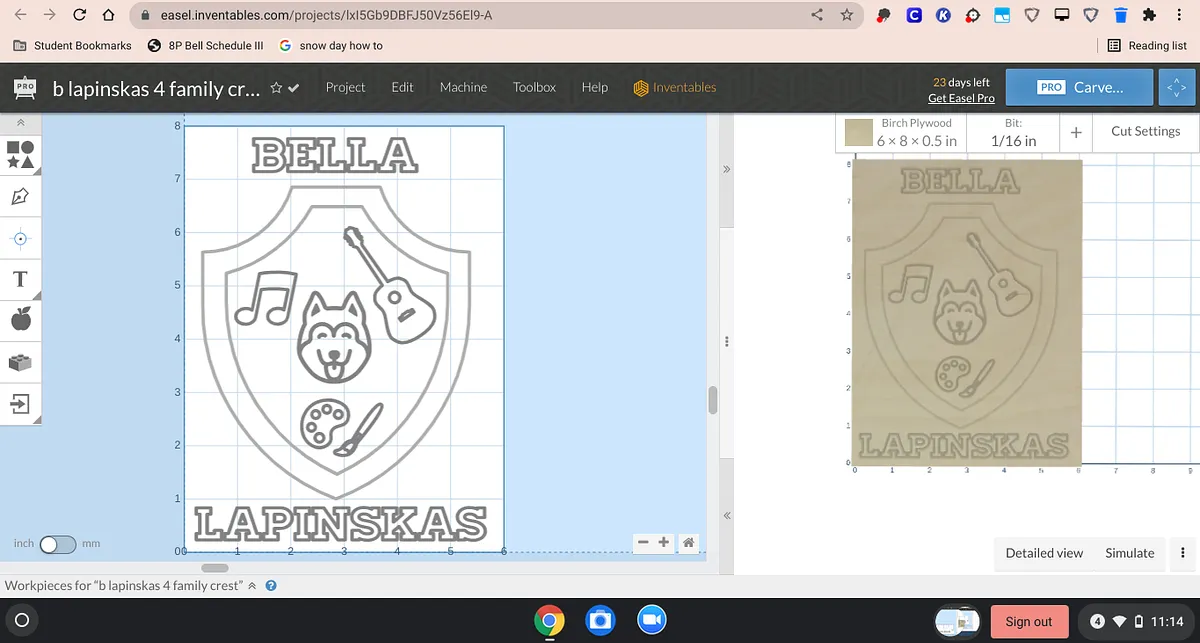Image resolution: width=1200 pixels, height=643 pixels.
Task: Click the Import icon in sidebar
Action: point(20,404)
